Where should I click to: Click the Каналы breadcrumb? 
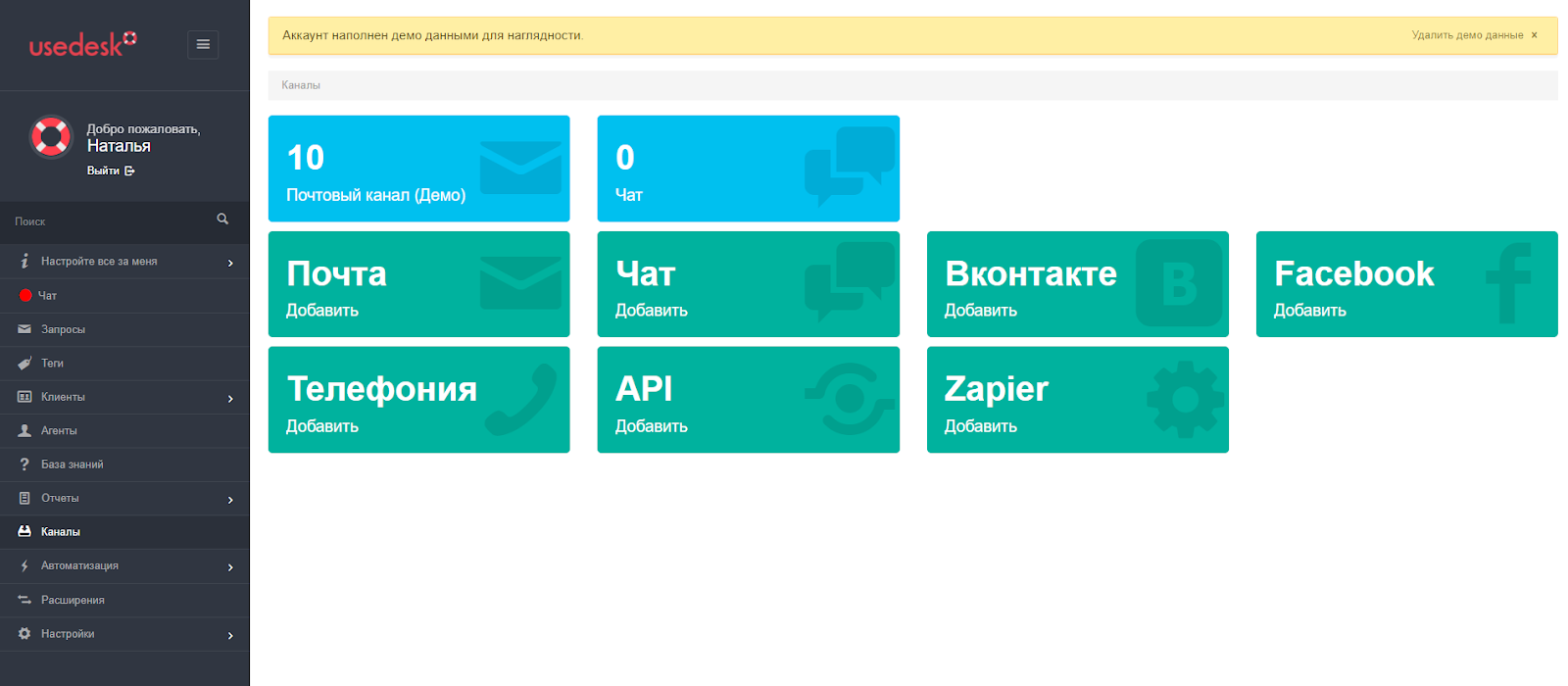[x=301, y=85]
